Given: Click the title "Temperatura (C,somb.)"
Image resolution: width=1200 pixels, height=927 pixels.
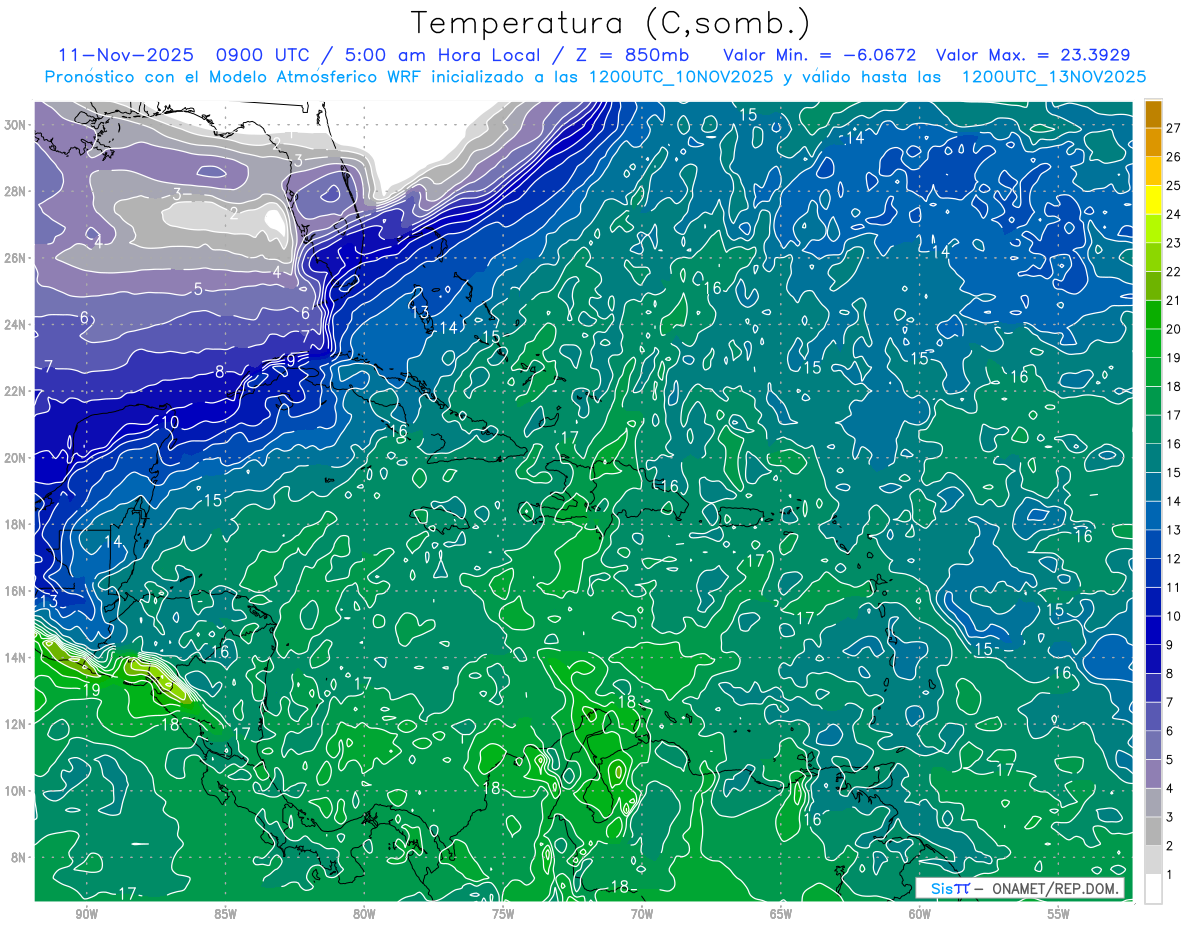Looking at the screenshot, I should click(x=611, y=23).
